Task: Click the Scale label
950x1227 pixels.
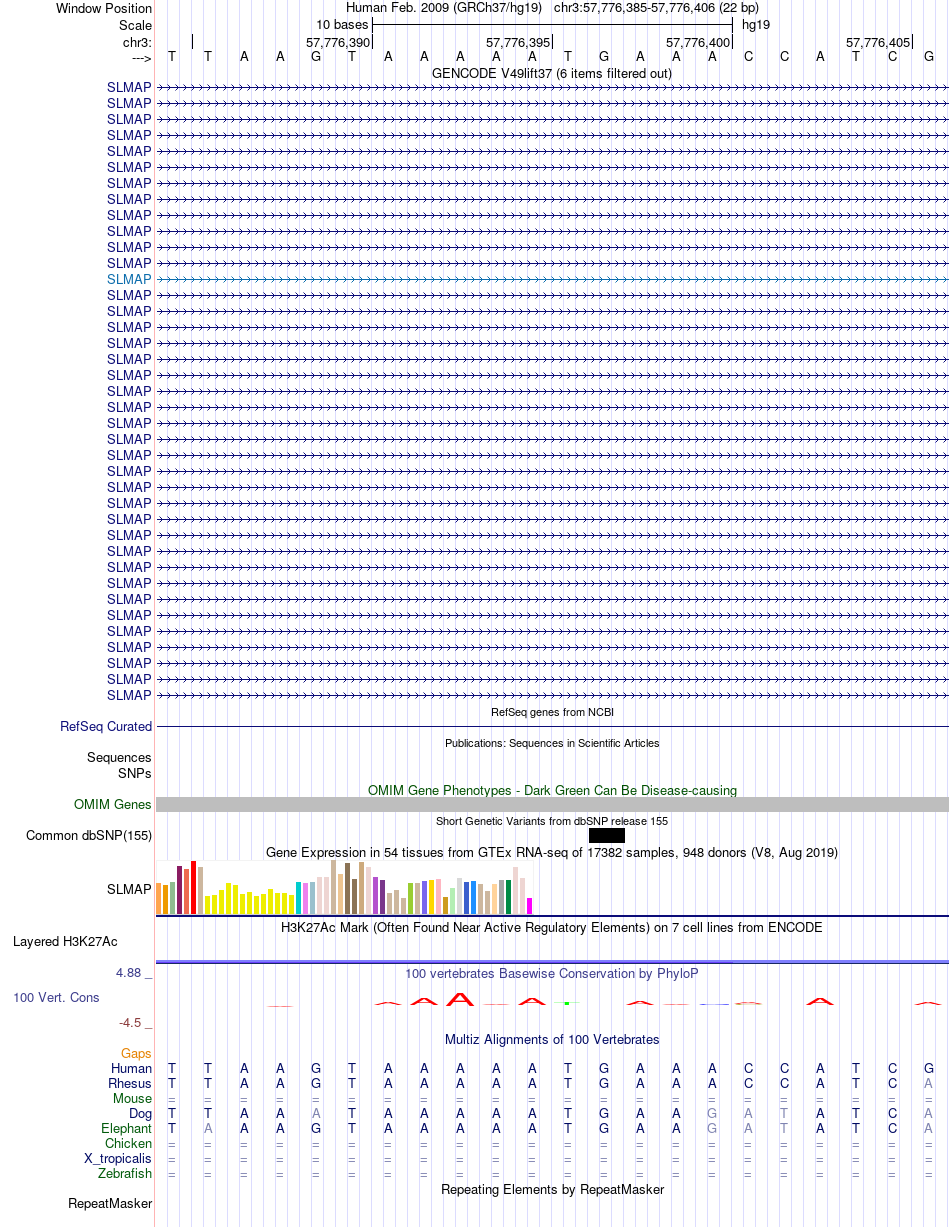Action: 135,25
